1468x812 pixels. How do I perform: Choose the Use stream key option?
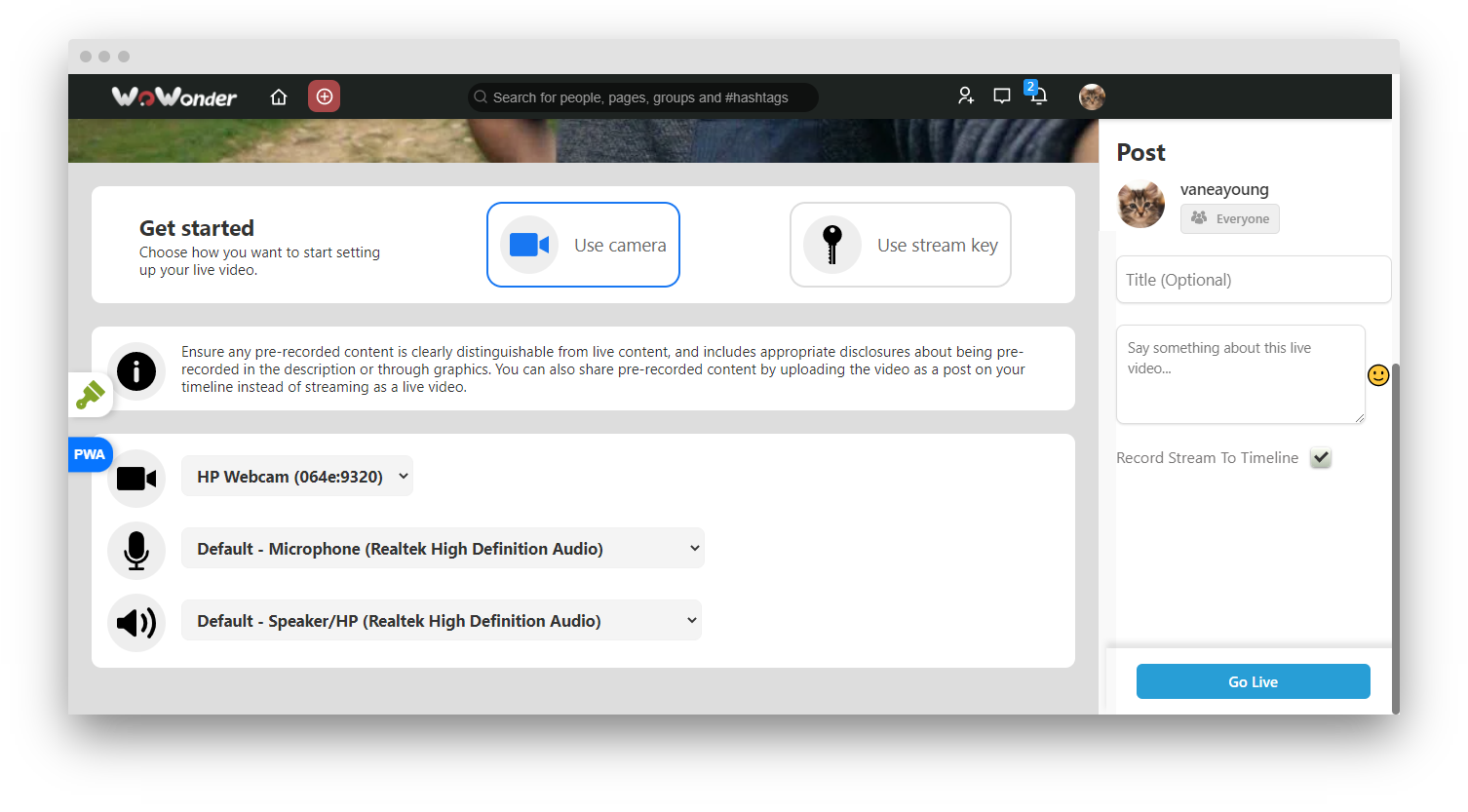click(x=900, y=245)
